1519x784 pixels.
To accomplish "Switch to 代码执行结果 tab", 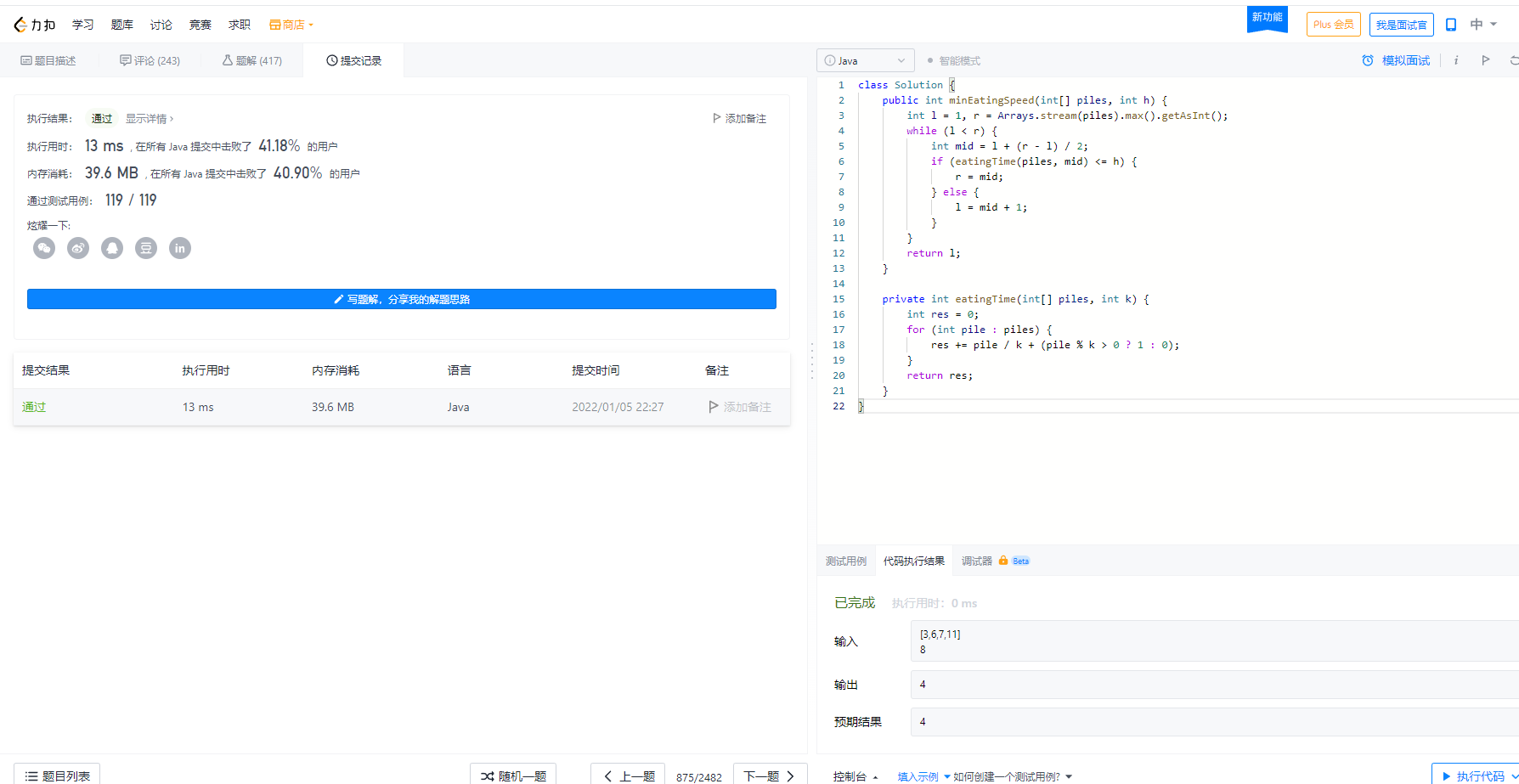I will pos(914,561).
